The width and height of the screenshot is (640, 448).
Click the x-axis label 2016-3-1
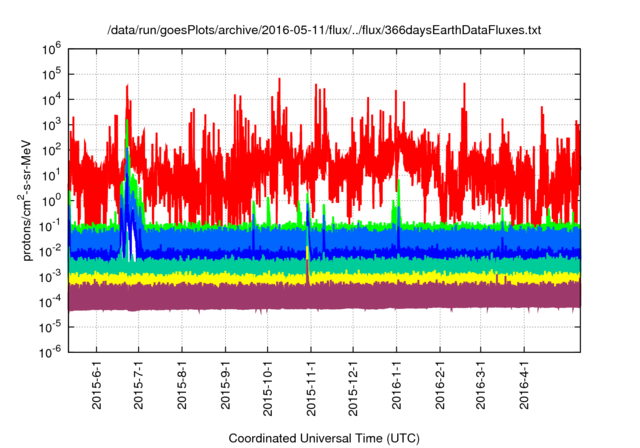(x=480, y=384)
